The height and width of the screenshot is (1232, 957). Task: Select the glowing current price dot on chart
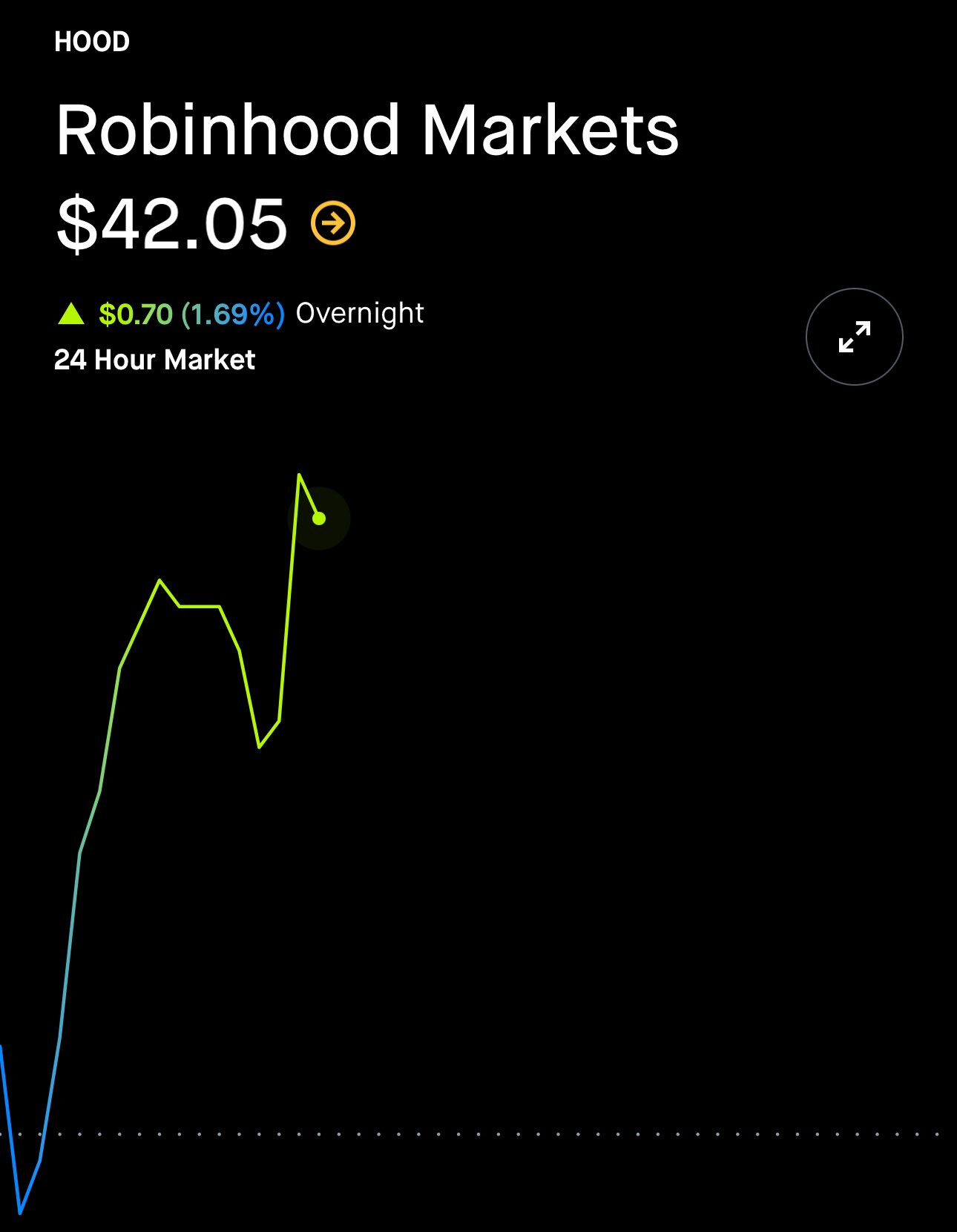[319, 518]
